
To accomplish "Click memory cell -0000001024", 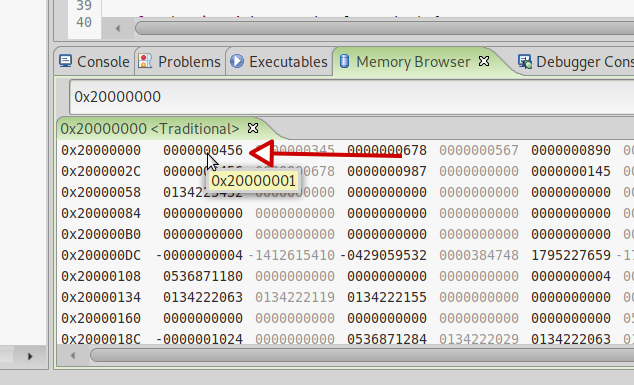I will tap(199, 339).
